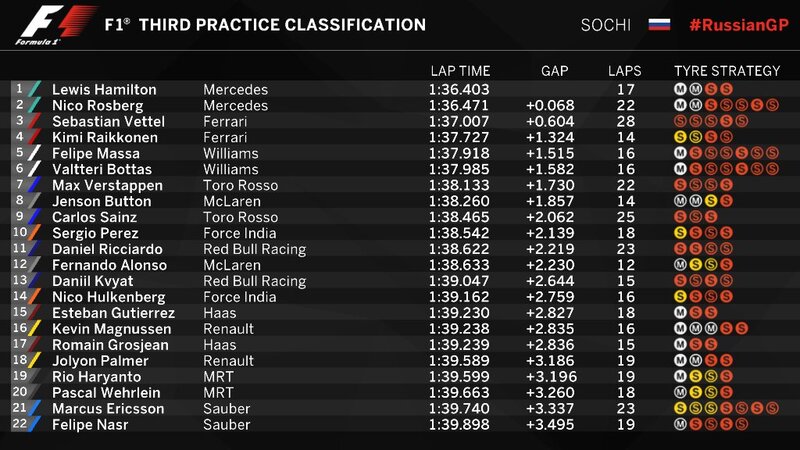
Task: Click Perez's yellow soft tyre icon
Action: (x=680, y=232)
